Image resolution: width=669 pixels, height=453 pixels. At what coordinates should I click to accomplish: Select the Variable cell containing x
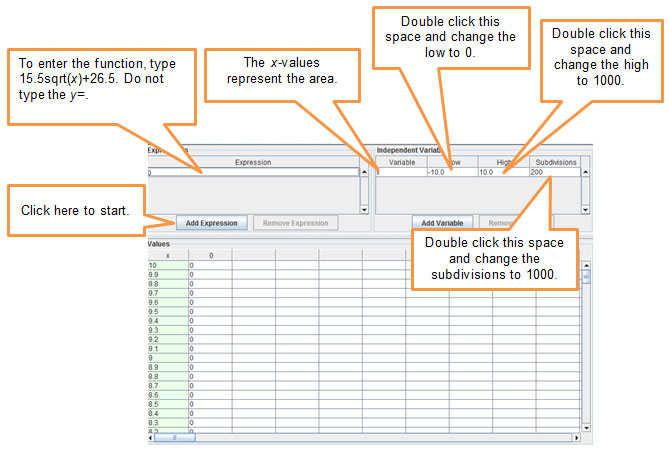pos(401,172)
